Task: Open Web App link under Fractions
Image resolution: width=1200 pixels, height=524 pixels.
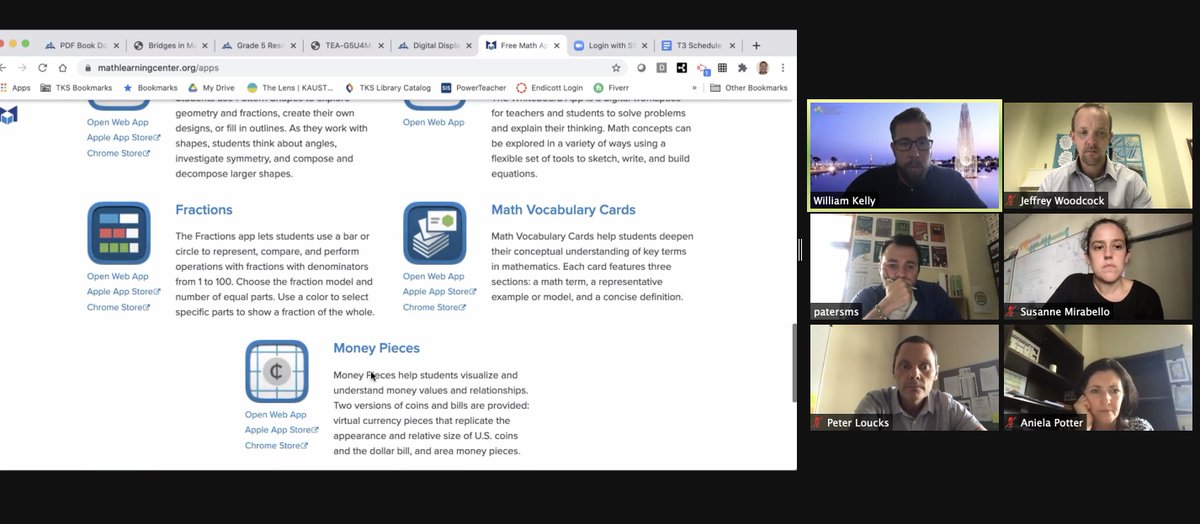Action: [118, 277]
